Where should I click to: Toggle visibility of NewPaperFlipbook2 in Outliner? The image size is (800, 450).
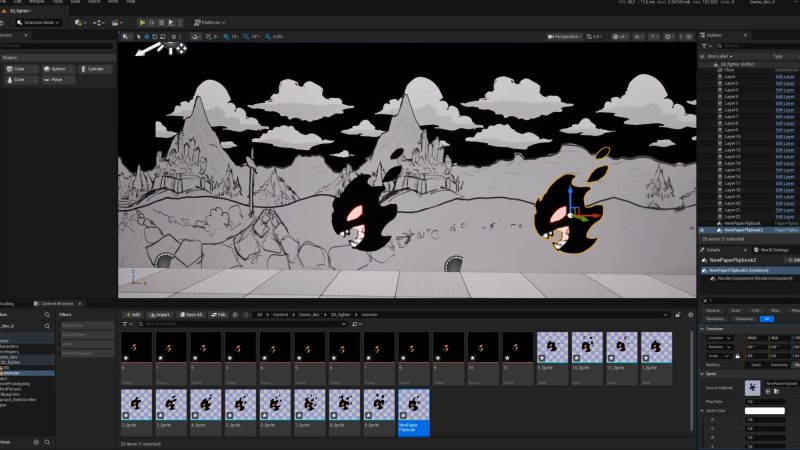coord(704,230)
